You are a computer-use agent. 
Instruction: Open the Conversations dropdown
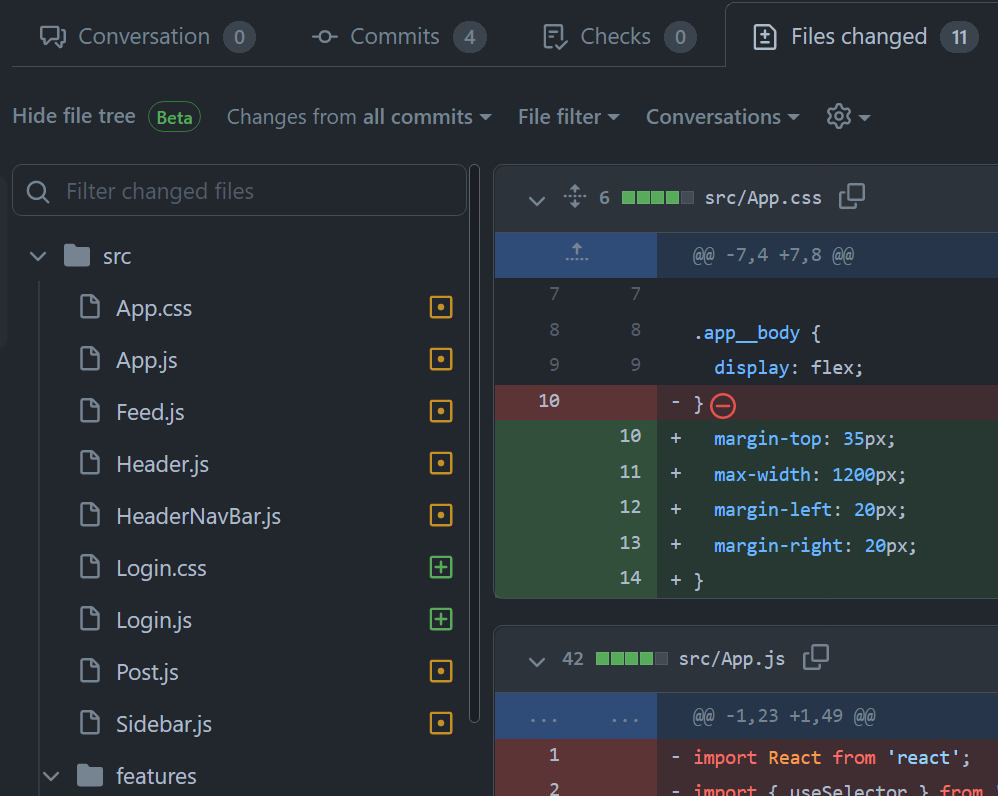722,117
